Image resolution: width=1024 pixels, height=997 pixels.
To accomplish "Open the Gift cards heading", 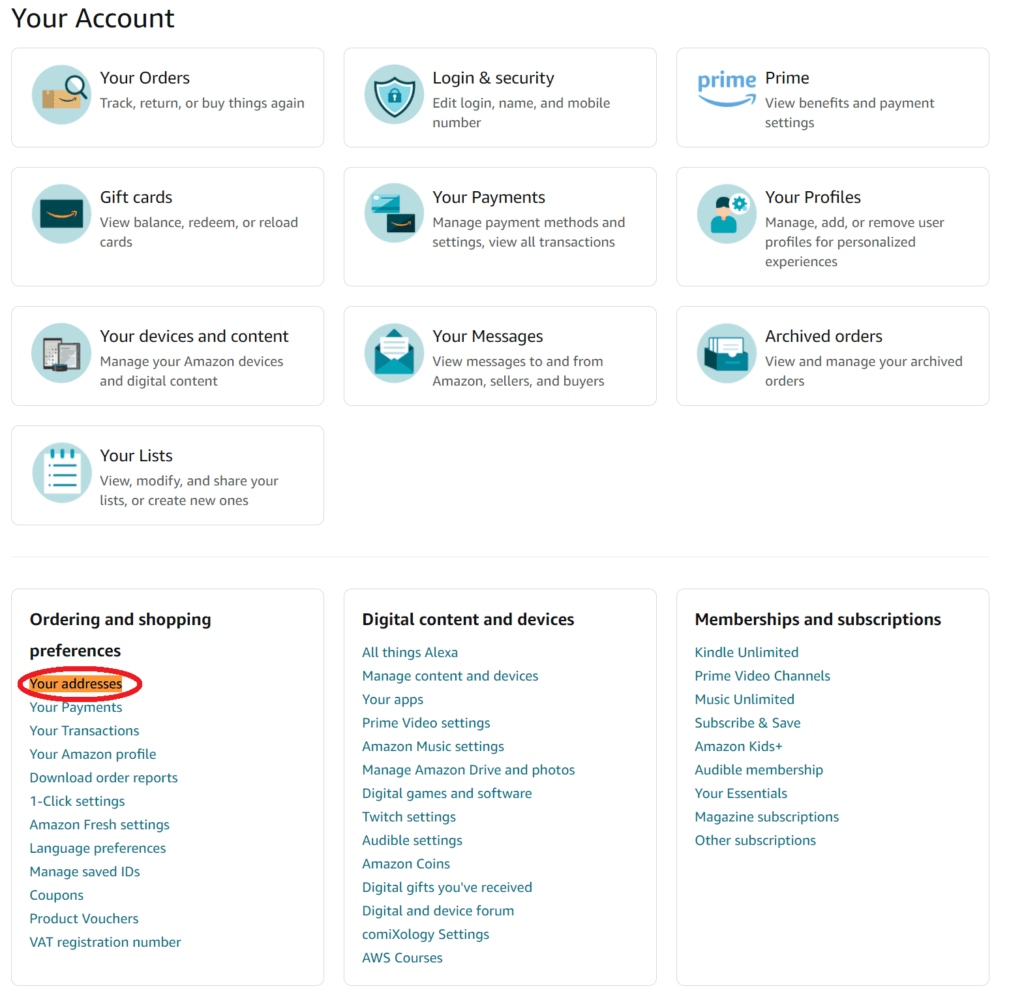I will click(x=136, y=197).
